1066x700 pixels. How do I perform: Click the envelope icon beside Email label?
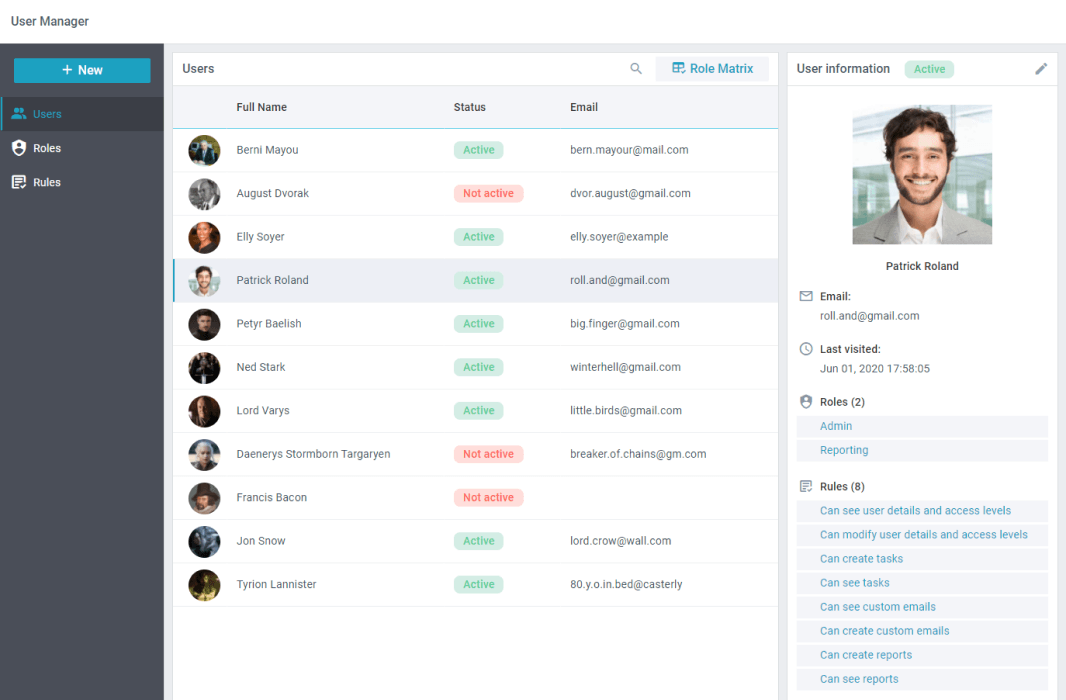click(806, 296)
